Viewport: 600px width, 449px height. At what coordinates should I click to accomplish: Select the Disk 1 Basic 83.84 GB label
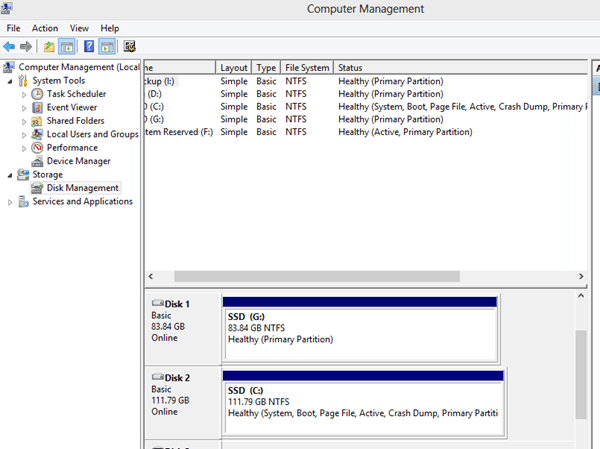183,329
